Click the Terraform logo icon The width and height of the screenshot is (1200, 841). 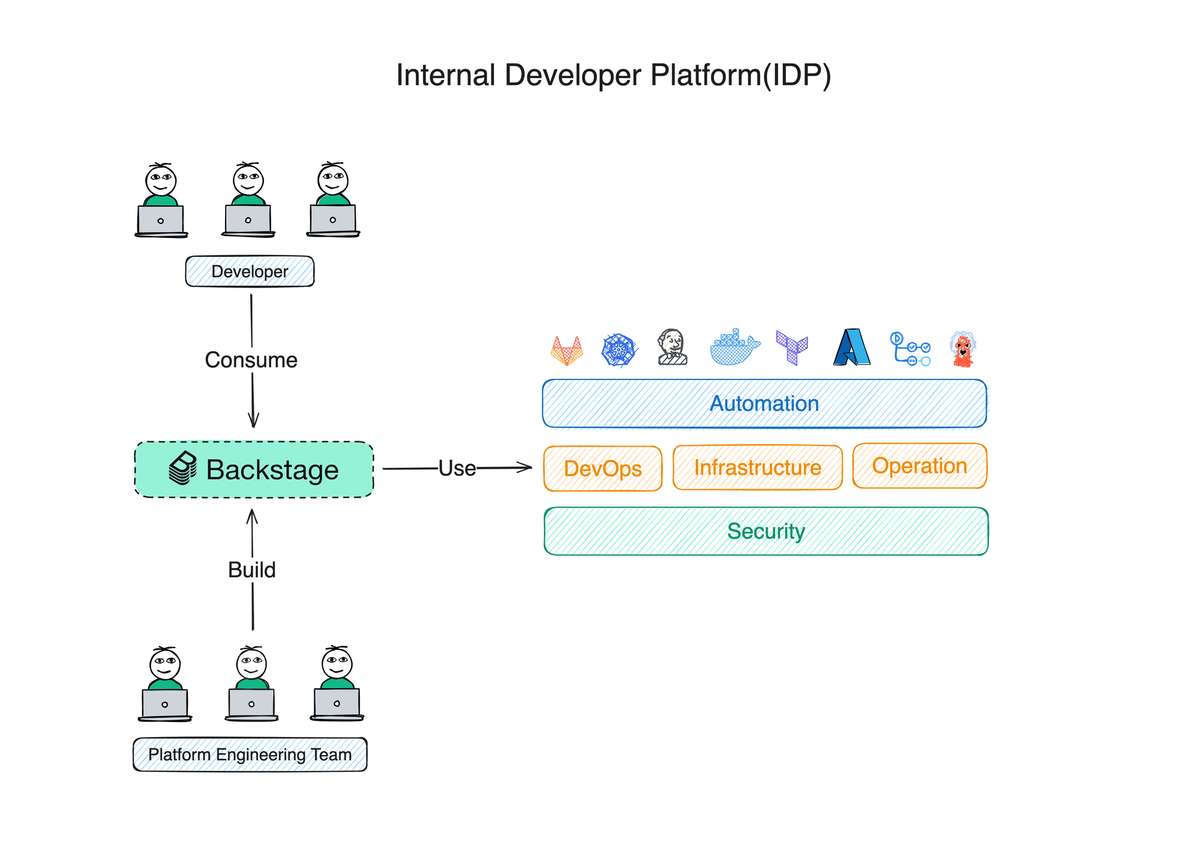point(791,349)
